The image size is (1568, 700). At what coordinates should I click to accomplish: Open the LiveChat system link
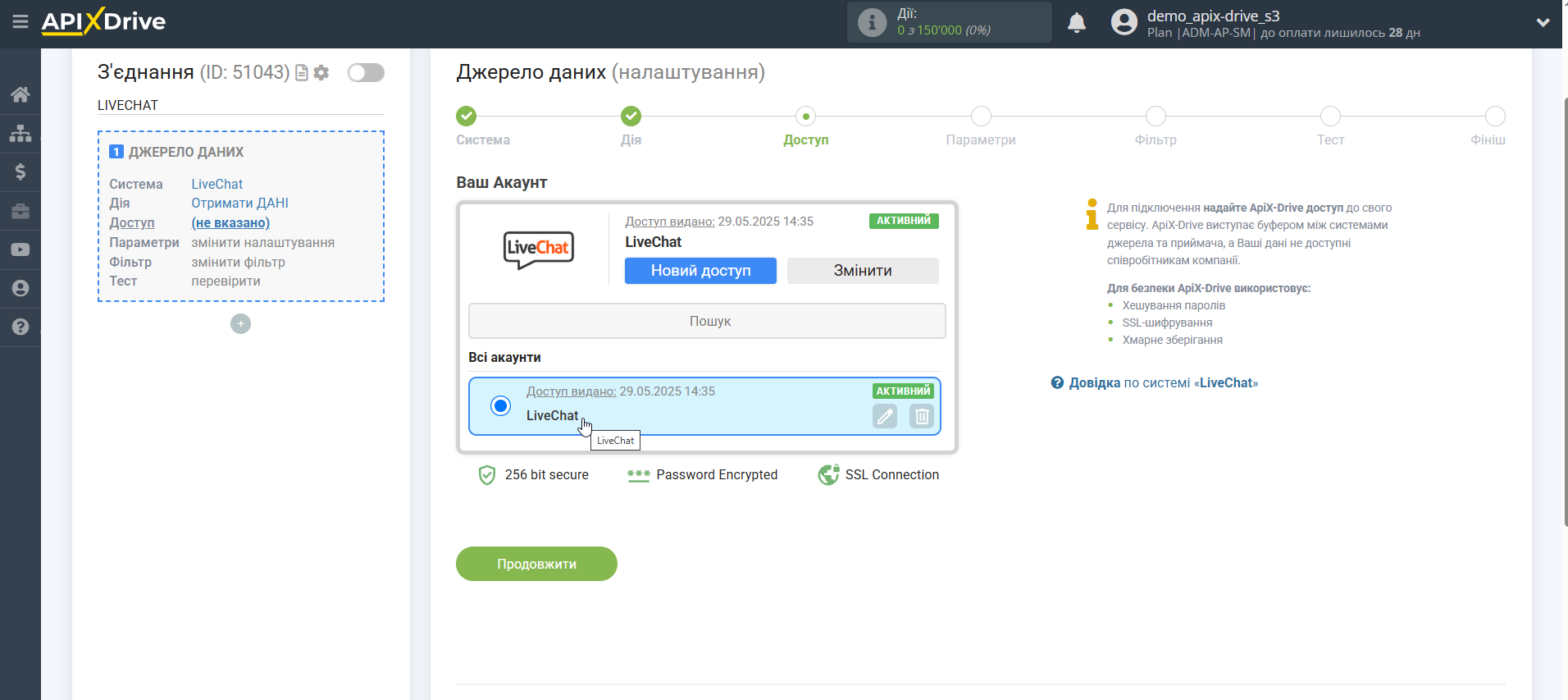tap(217, 184)
